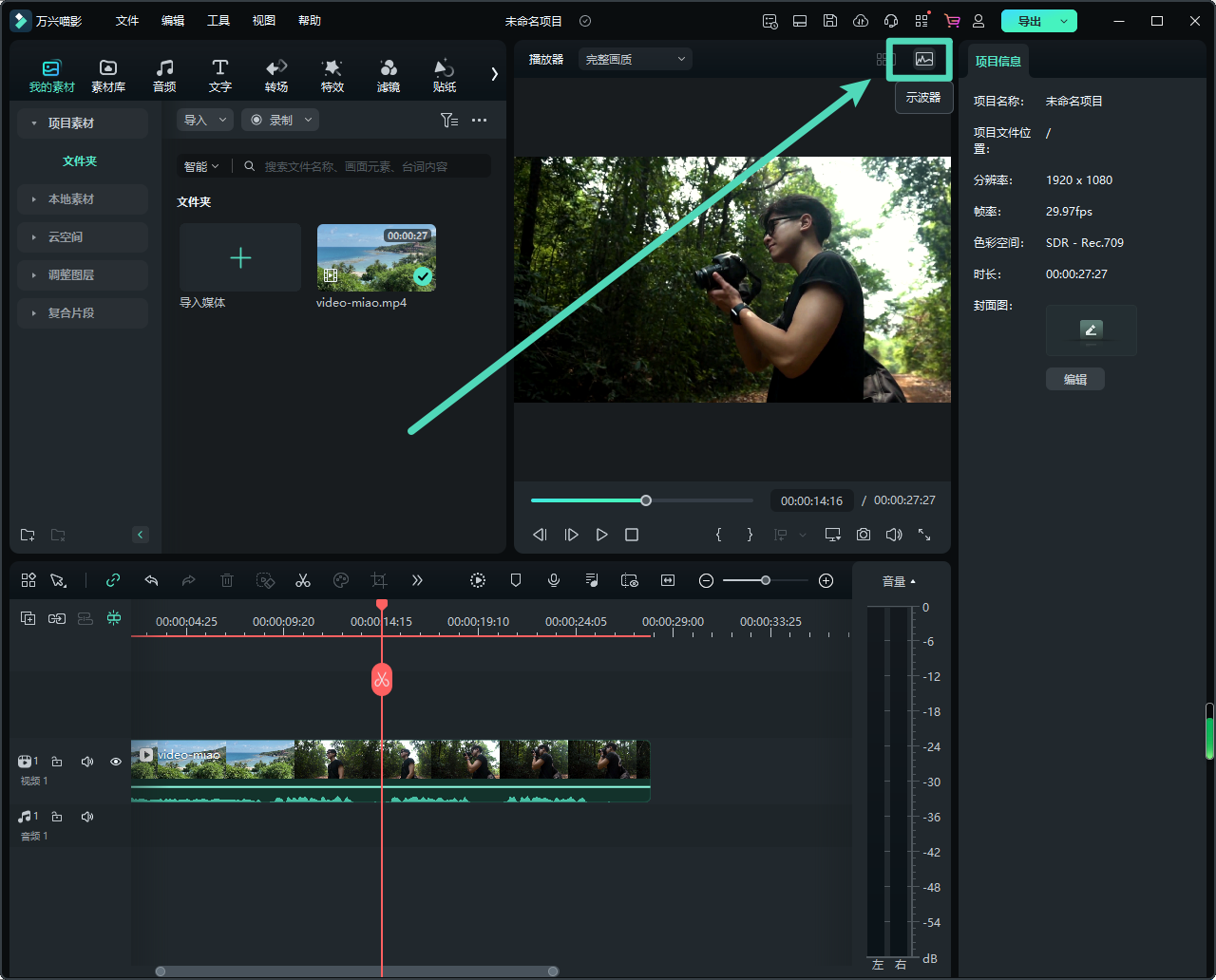Open the 特效 effects panel

(332, 75)
